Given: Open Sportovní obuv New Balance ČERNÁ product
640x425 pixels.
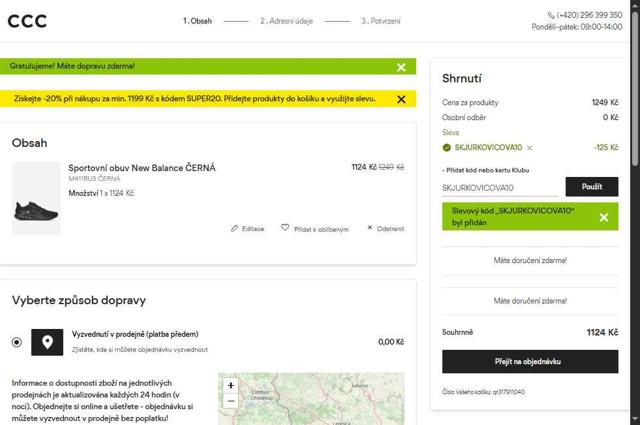Looking at the screenshot, I should [142, 168].
